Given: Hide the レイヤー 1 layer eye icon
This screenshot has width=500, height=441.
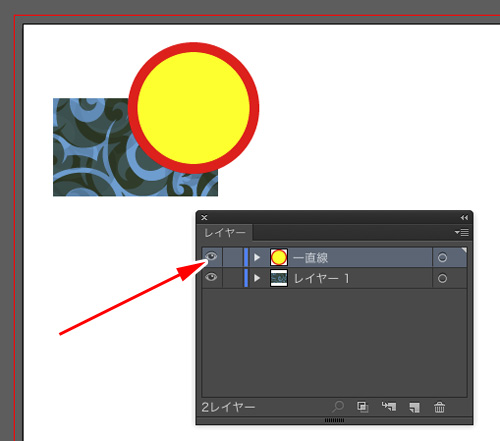Looking at the screenshot, I should [211, 277].
